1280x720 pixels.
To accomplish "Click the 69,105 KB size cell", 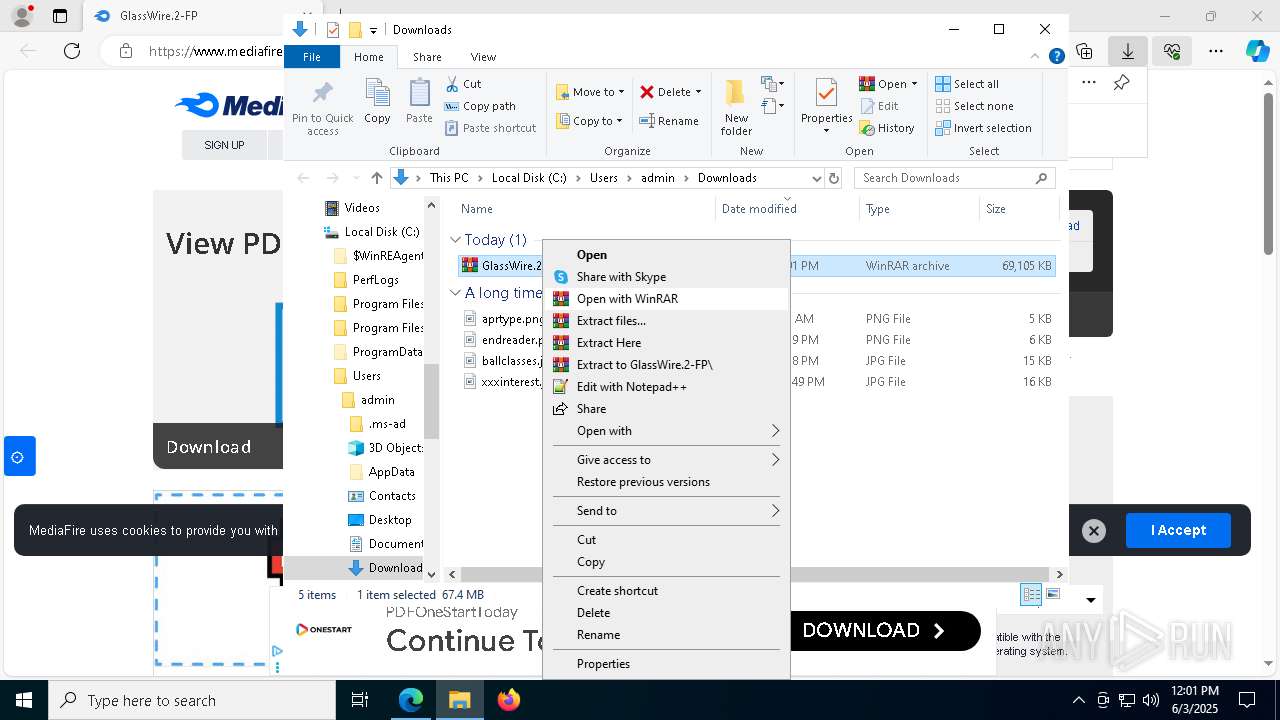I will click(x=1026, y=266).
